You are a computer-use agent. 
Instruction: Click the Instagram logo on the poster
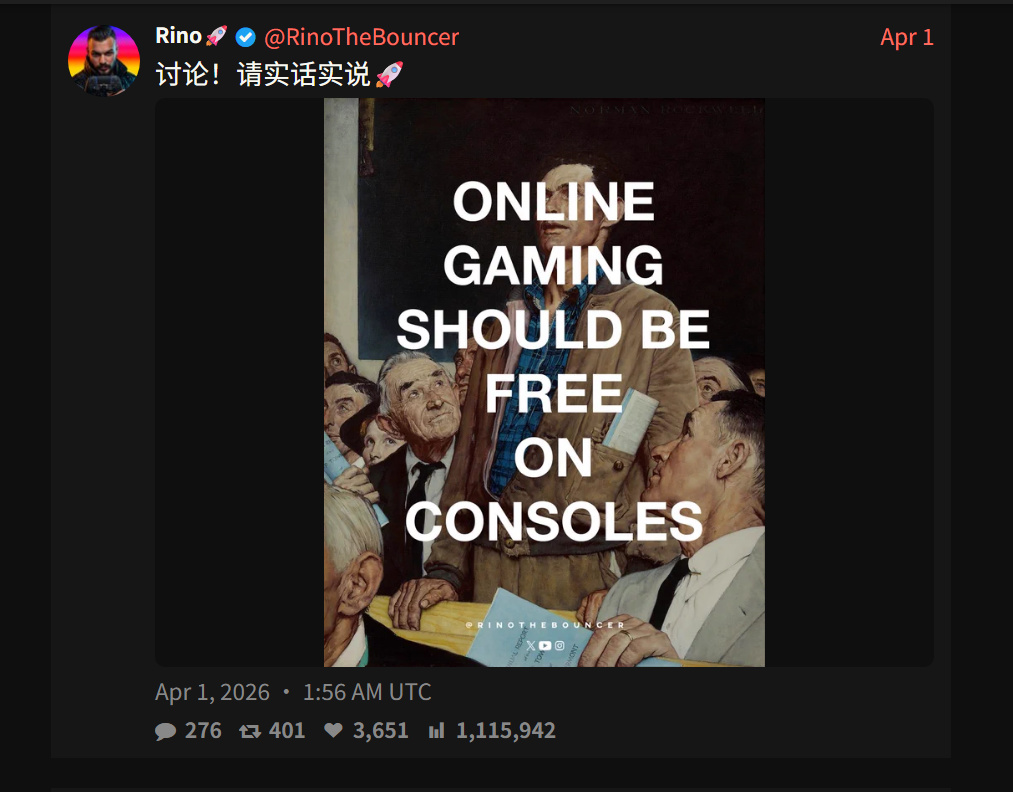559,645
